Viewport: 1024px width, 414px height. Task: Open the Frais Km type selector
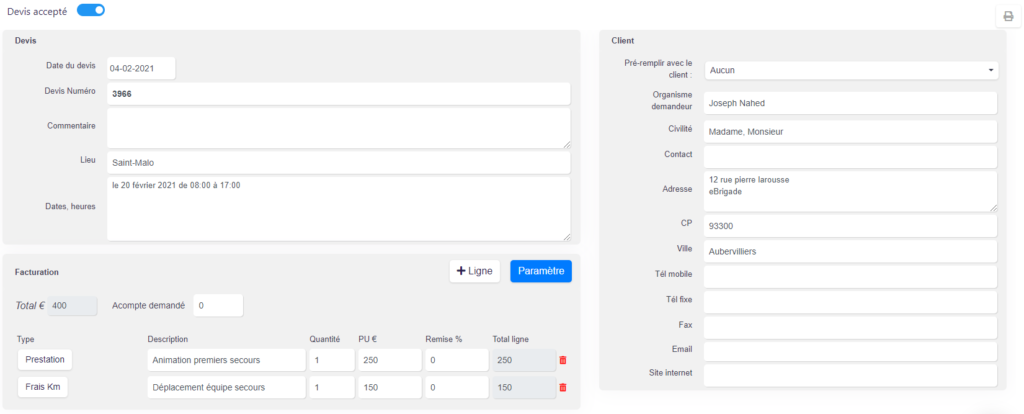pyautogui.click(x=43, y=387)
